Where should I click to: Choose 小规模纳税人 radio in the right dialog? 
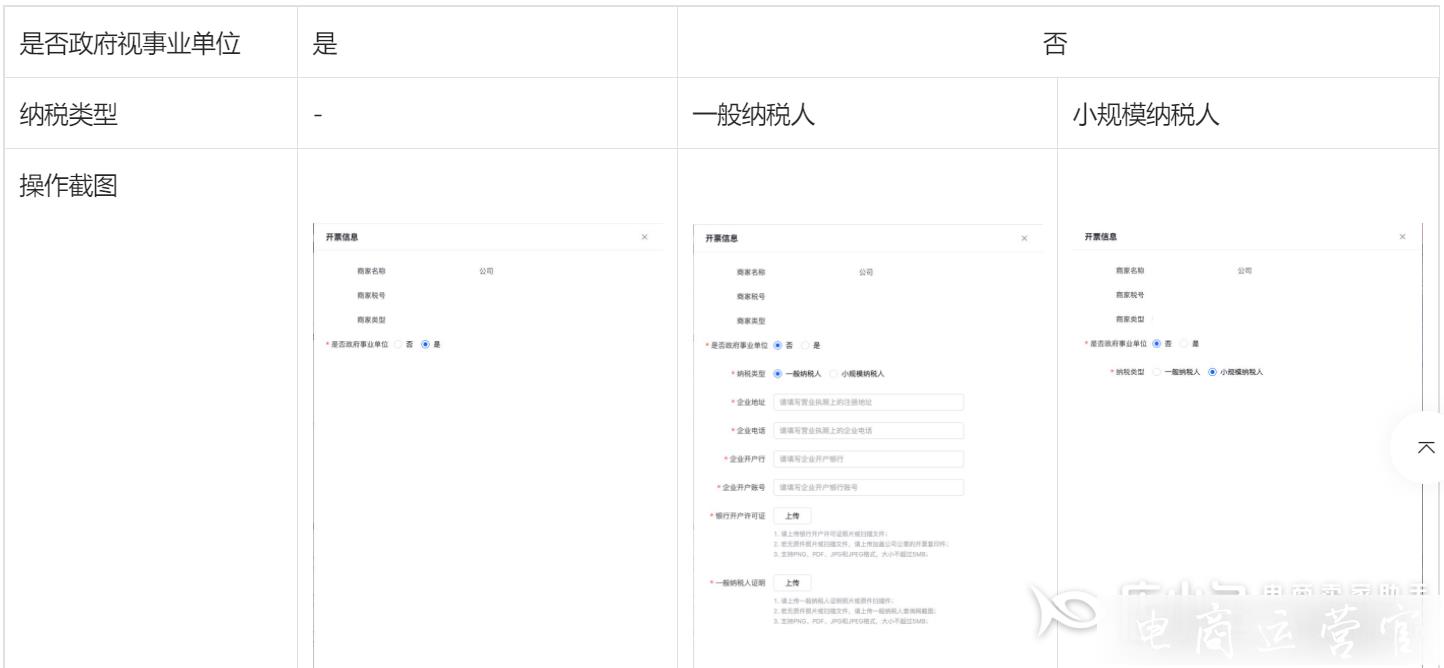coord(1214,372)
